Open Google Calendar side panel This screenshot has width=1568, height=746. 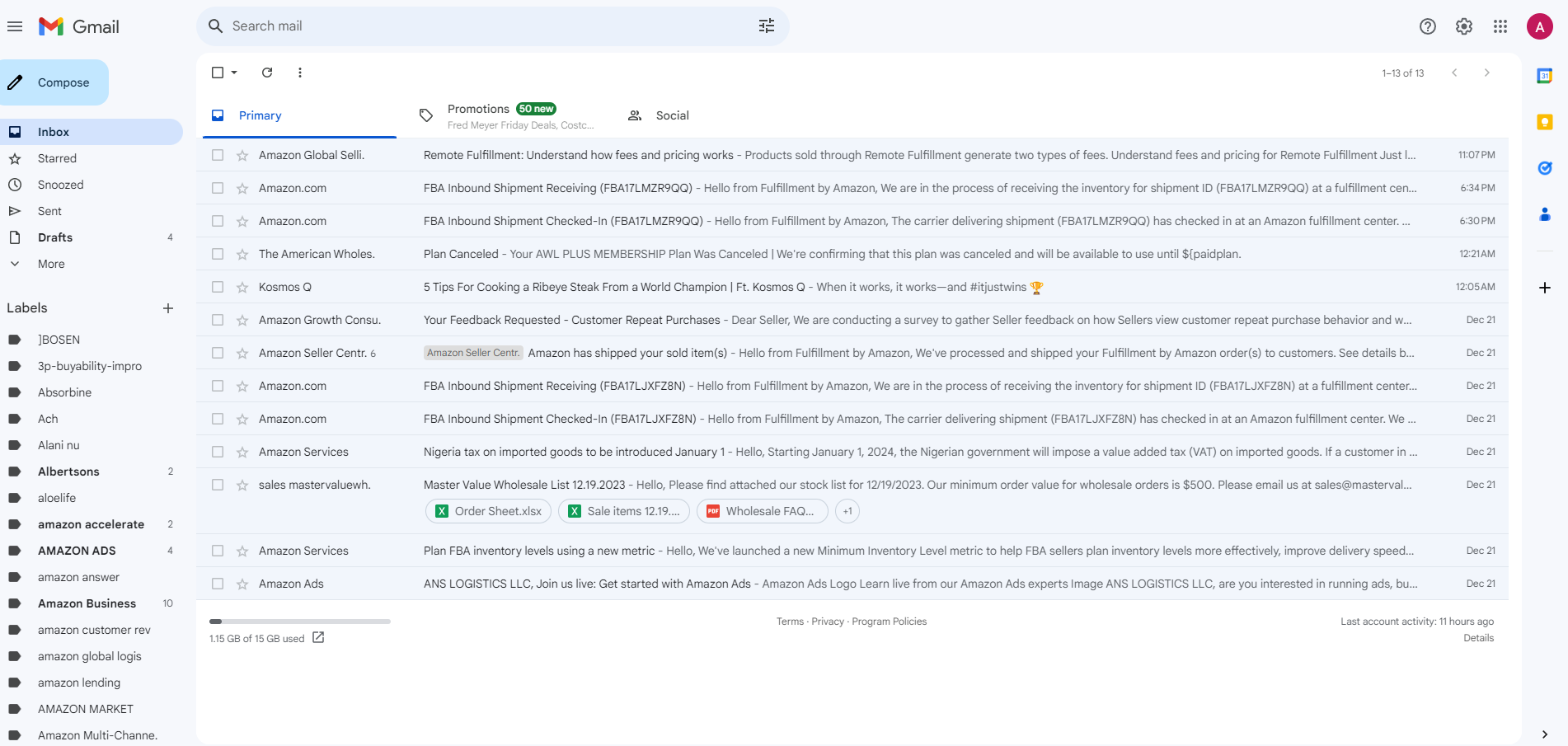click(x=1545, y=76)
